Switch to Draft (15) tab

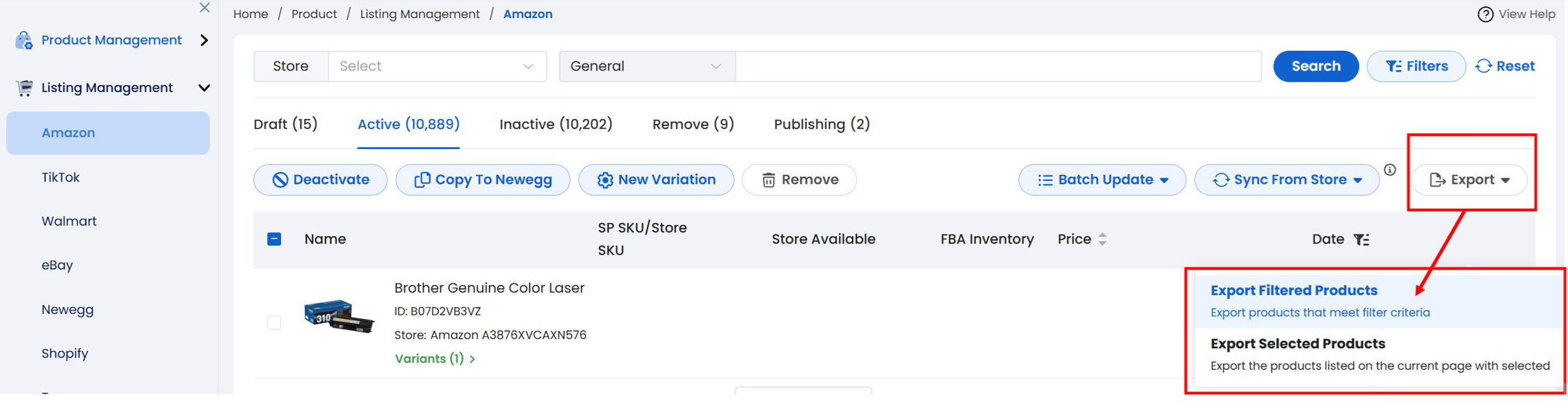coord(285,125)
